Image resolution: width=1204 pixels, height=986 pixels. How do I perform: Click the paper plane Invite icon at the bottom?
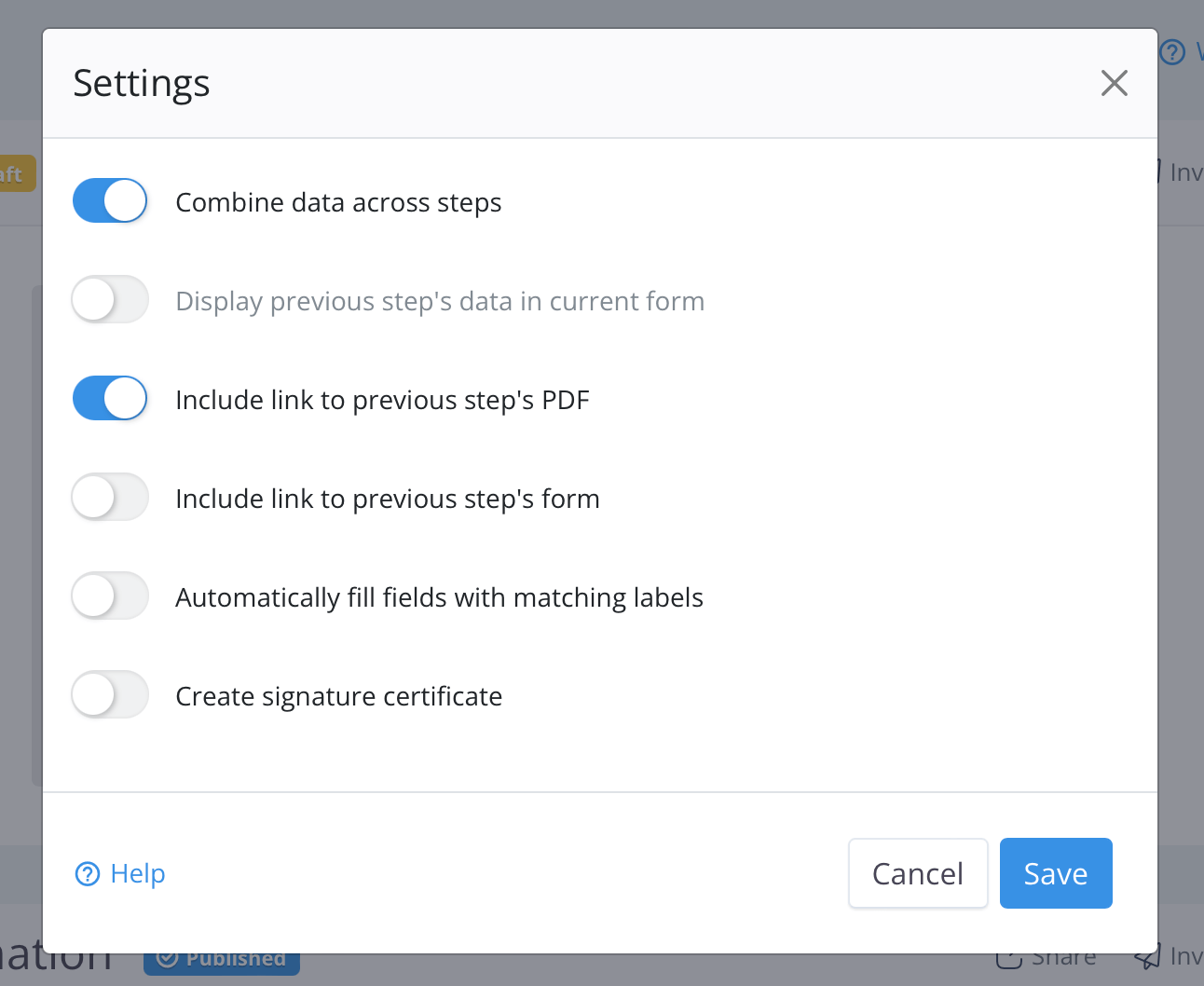[1147, 957]
